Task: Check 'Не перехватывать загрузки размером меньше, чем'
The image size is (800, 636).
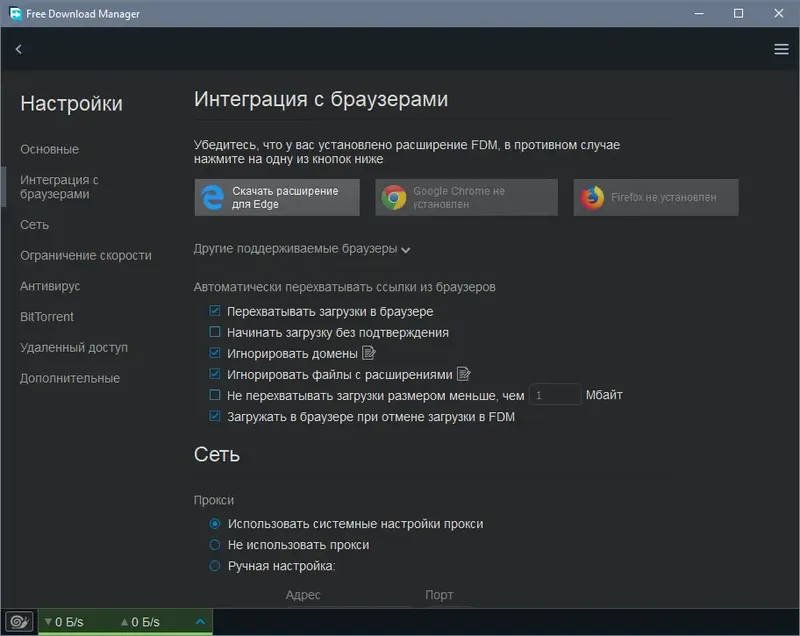Action: (x=213, y=395)
